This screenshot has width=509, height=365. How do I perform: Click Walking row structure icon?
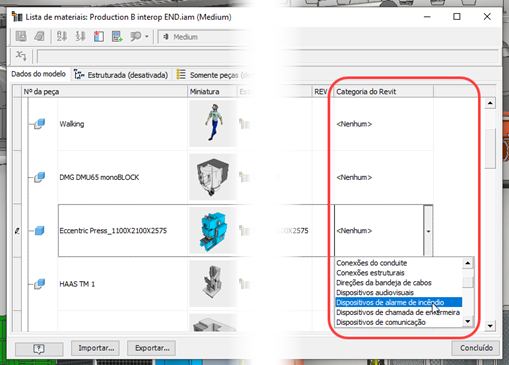245,124
